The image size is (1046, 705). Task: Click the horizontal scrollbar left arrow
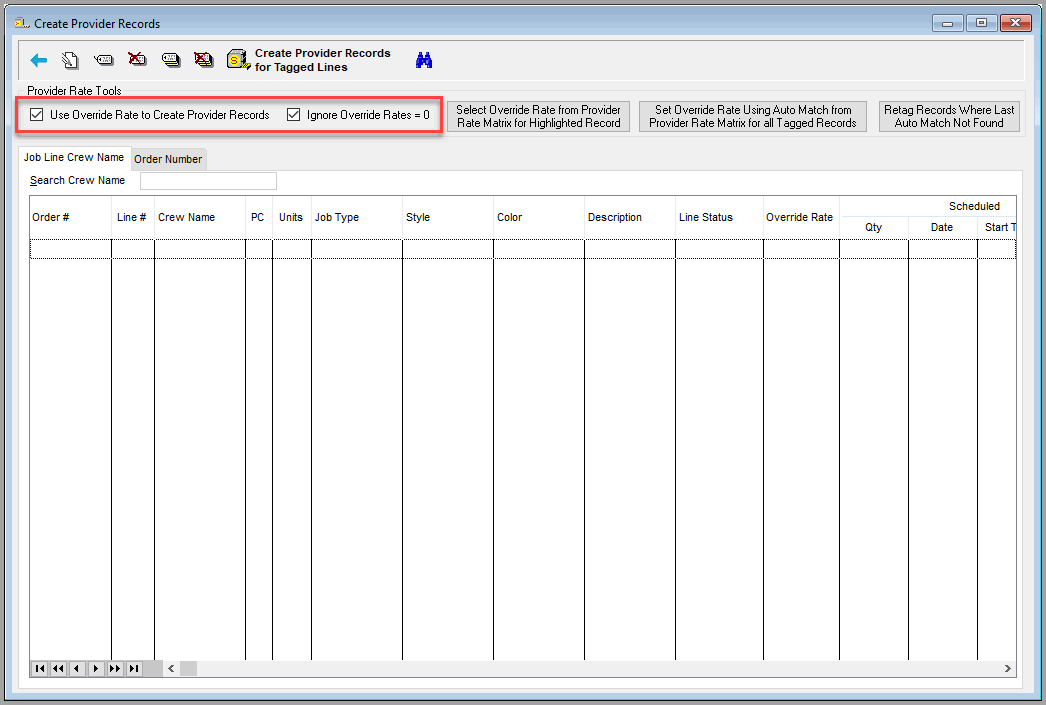[x=171, y=668]
